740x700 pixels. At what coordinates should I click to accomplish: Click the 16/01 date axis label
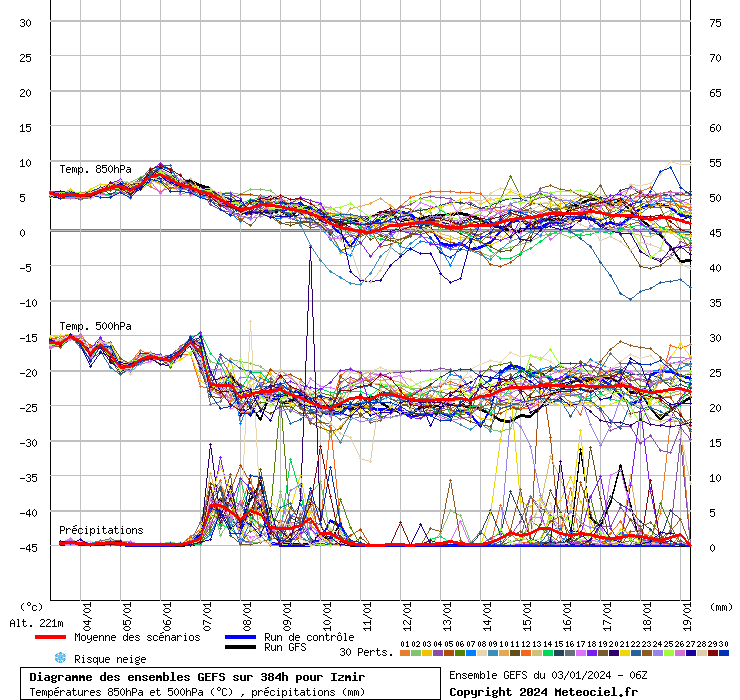567,616
